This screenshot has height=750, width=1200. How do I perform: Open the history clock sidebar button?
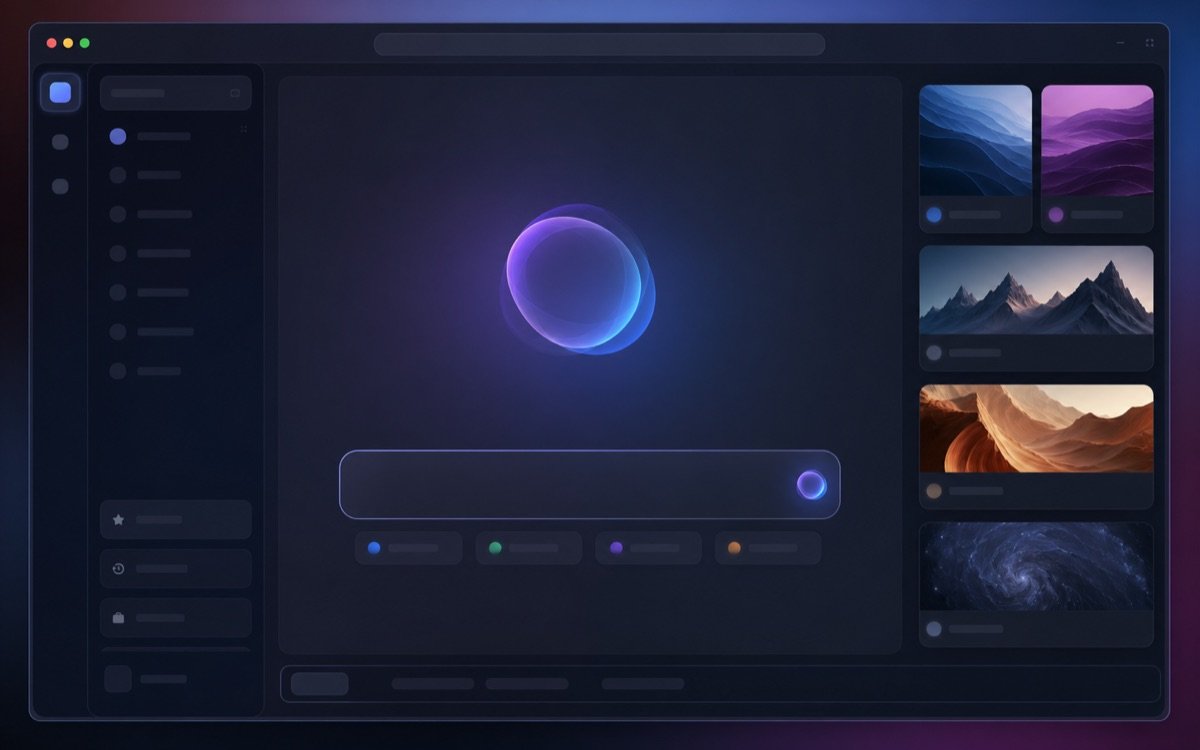[x=175, y=569]
